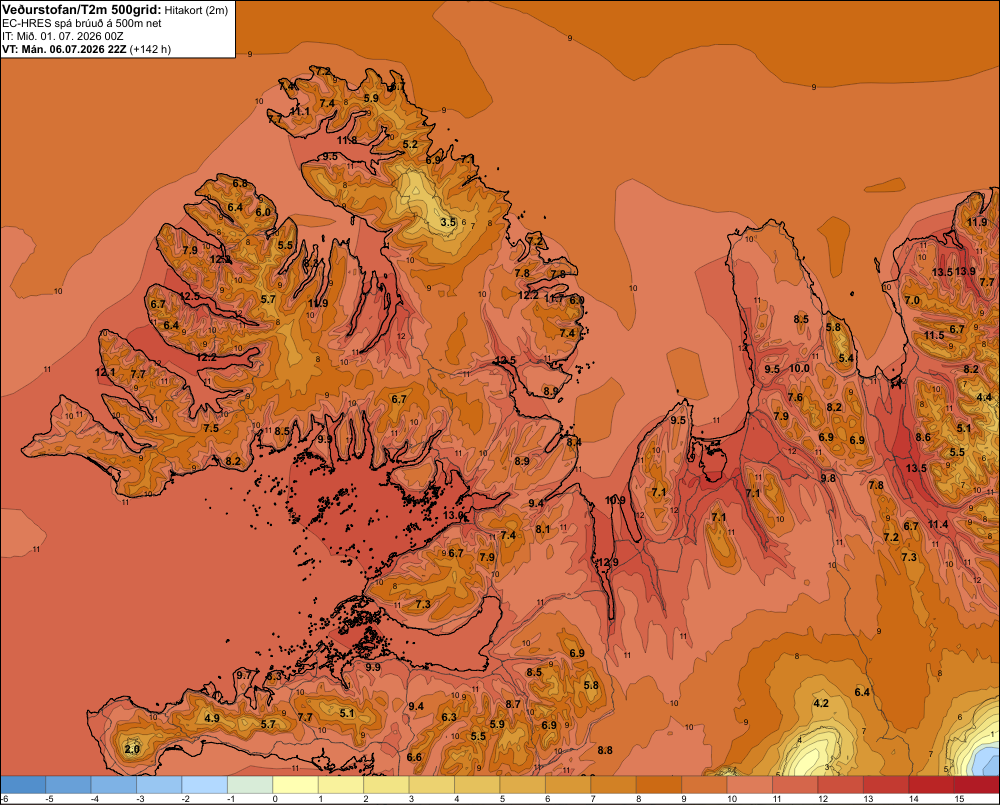Click the 5.4 temperature value
This screenshot has height=805, width=1000.
click(x=846, y=358)
